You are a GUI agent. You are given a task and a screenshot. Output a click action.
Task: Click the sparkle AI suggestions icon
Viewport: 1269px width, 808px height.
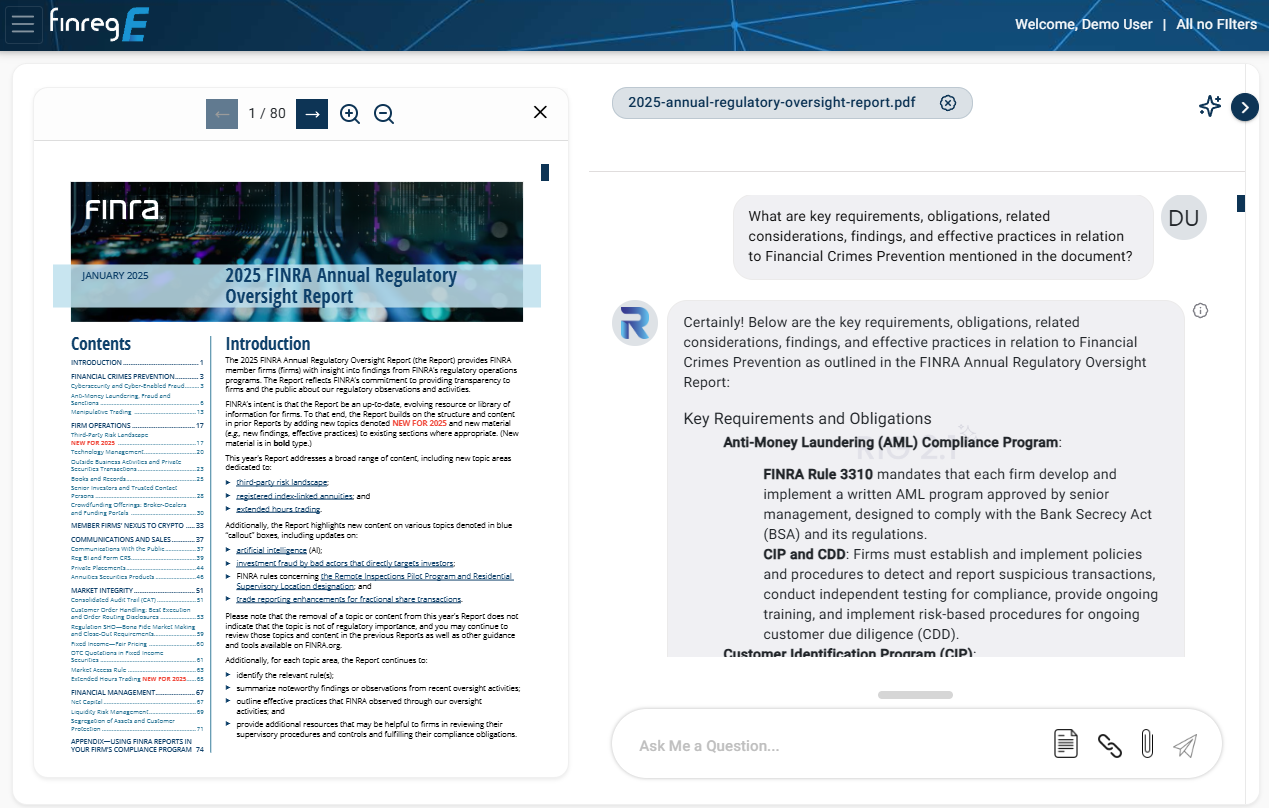tap(1210, 106)
